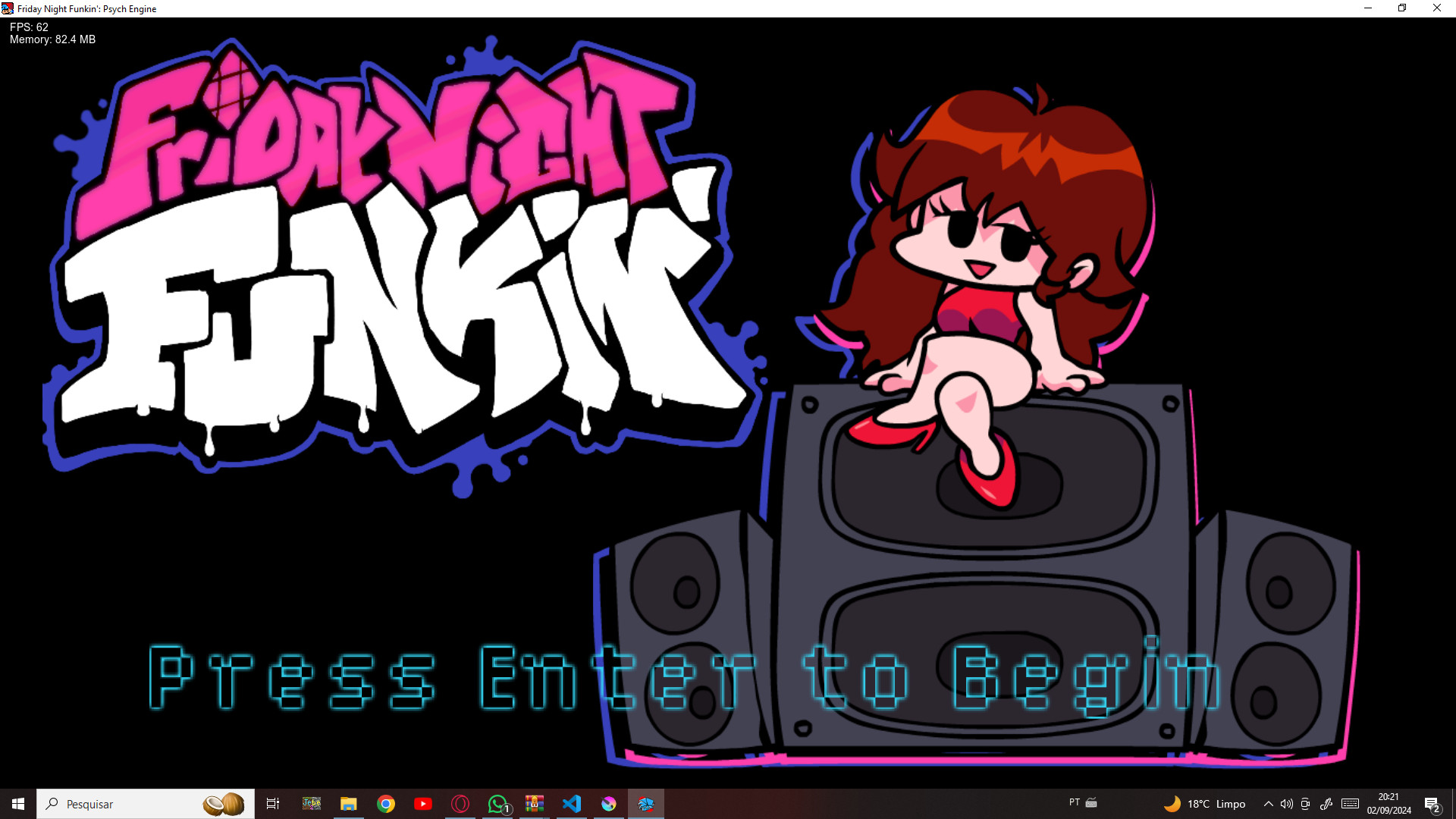1456x819 pixels.
Task: Open the notification center with 2 notifications
Action: pos(1432,804)
